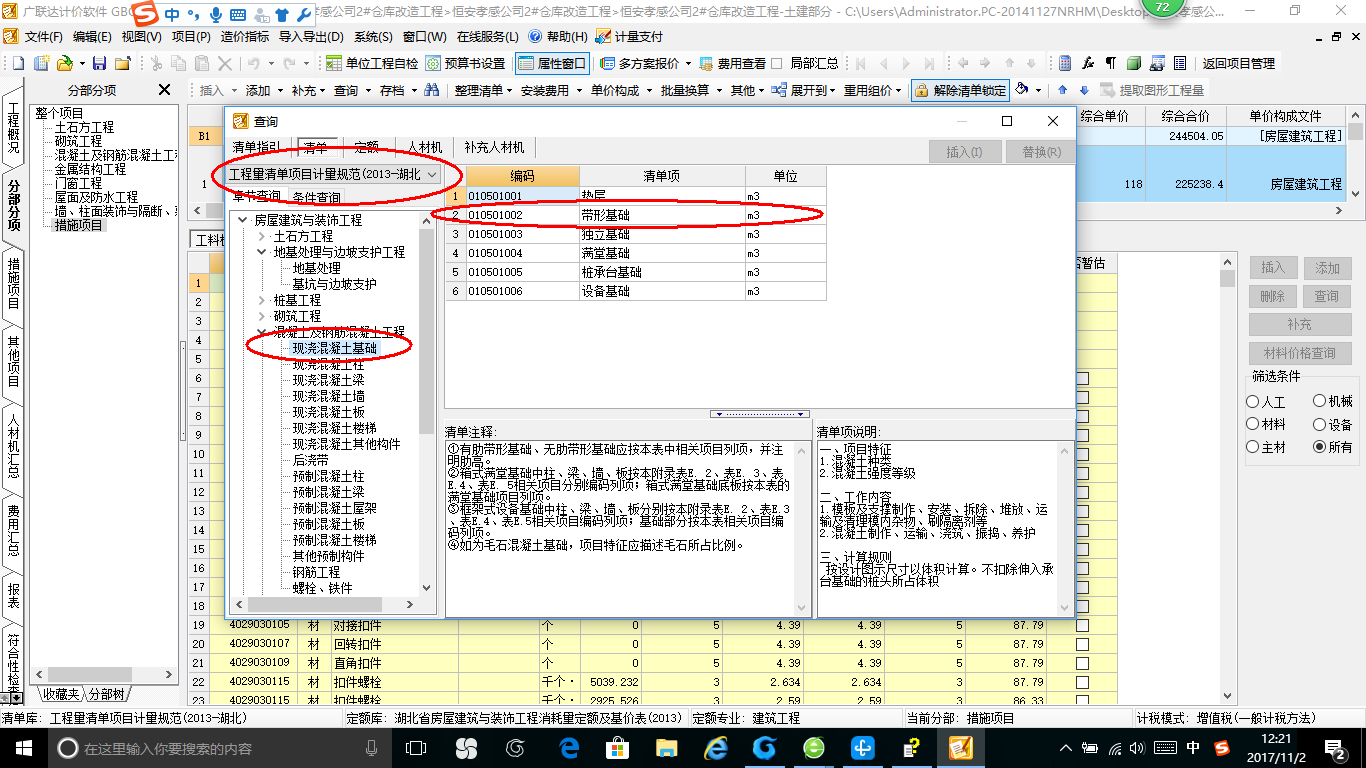
Task: Click the 插入(I) button in the query dialog
Action: (x=964, y=152)
